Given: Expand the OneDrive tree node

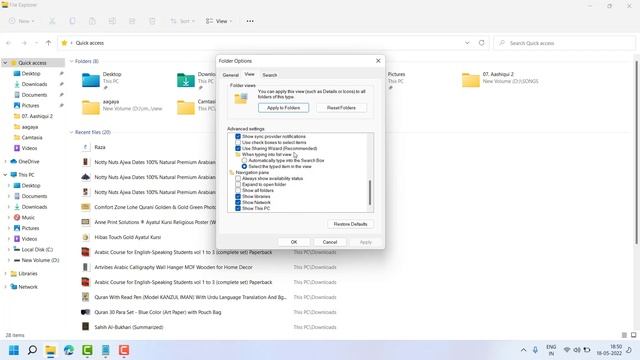Looking at the screenshot, I should tap(5, 162).
